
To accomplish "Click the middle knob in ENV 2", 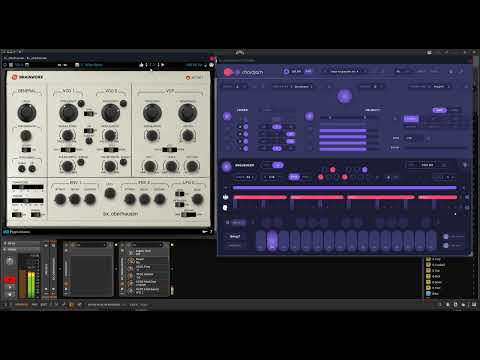I will coord(145,199).
